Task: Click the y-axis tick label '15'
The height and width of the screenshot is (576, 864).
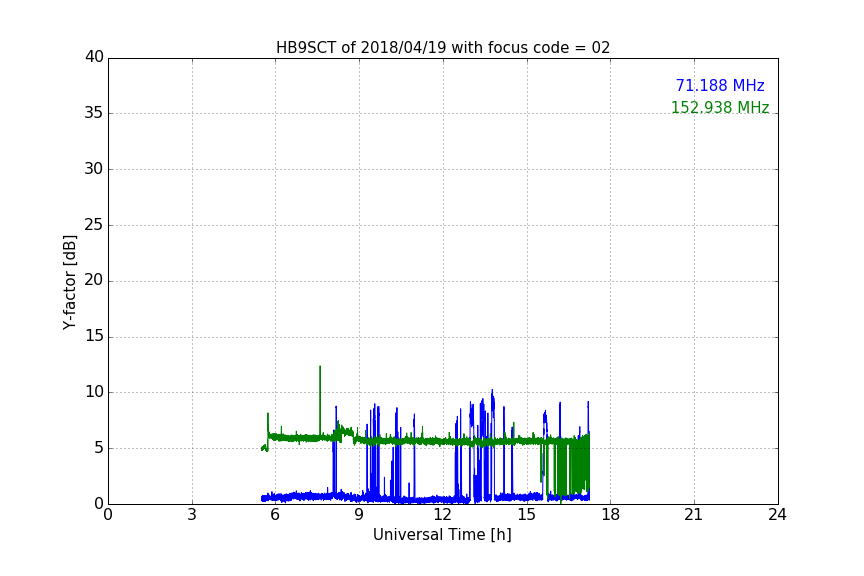Action: pyautogui.click(x=94, y=336)
